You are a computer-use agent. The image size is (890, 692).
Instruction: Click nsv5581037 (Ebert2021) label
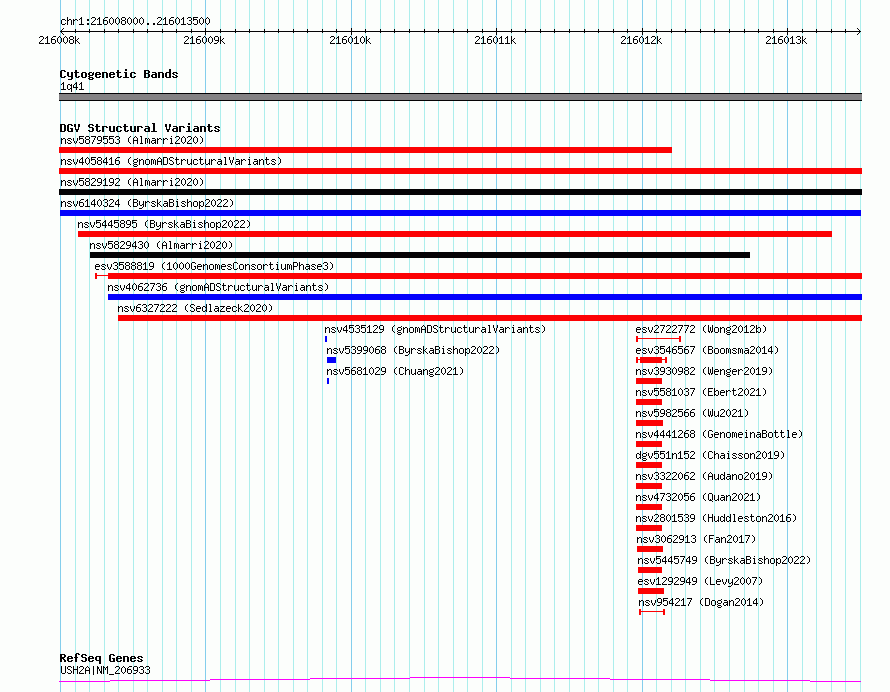pyautogui.click(x=701, y=392)
